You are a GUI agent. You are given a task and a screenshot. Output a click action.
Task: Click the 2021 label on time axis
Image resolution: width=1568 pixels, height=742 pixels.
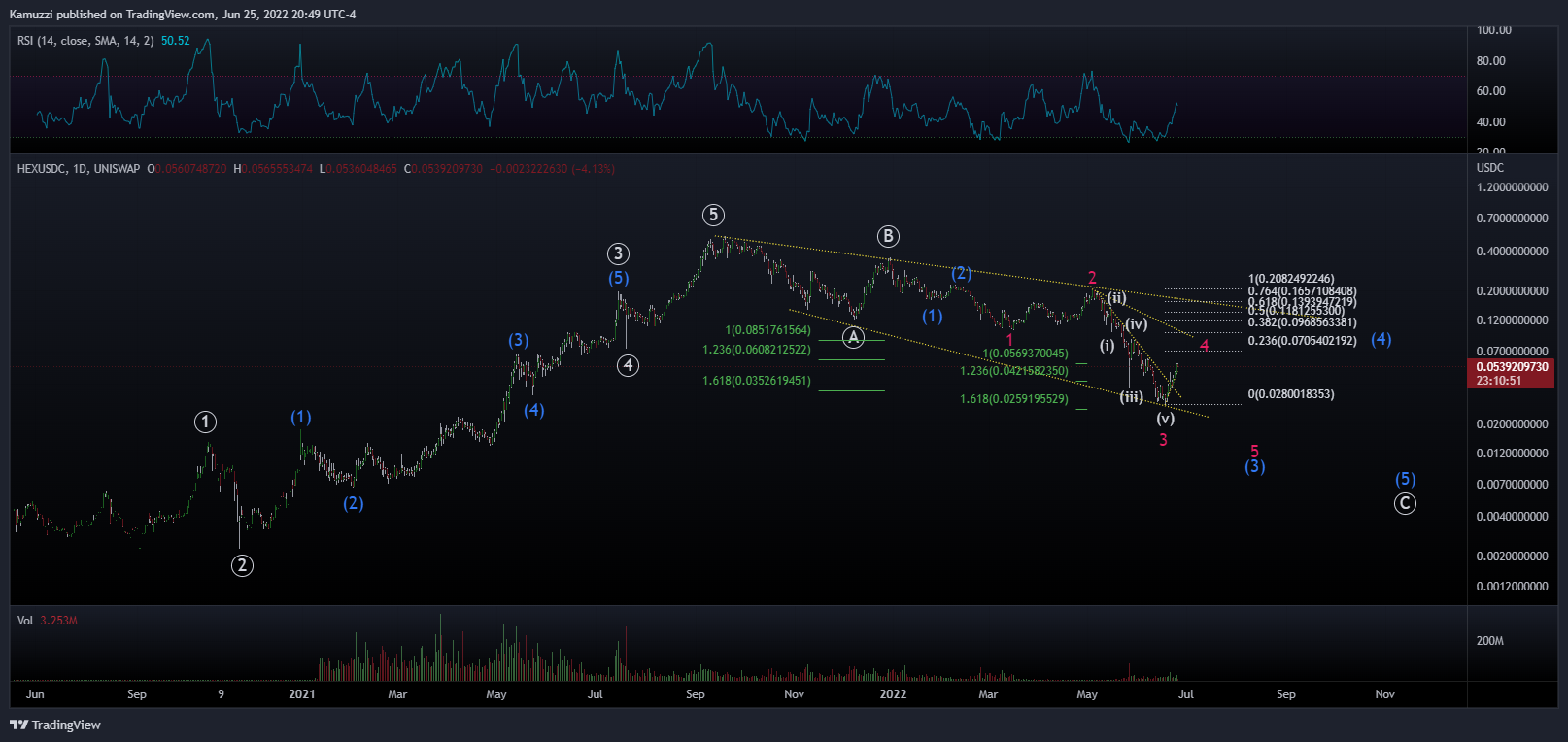pos(302,694)
